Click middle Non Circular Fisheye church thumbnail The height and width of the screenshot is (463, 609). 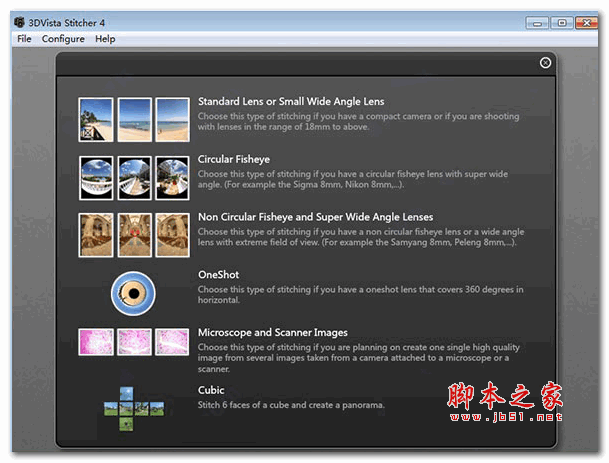pos(134,235)
